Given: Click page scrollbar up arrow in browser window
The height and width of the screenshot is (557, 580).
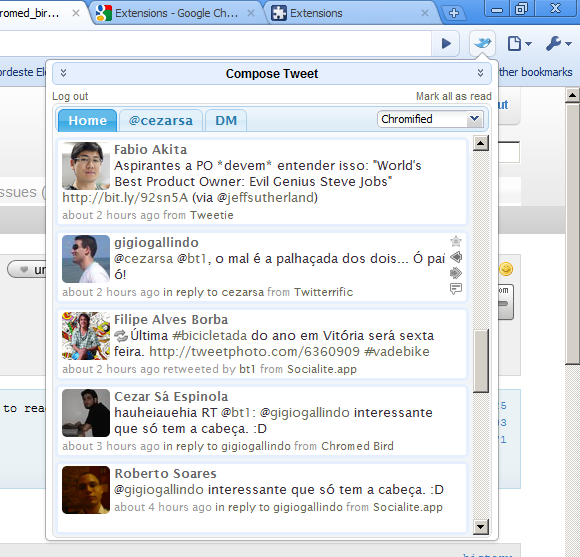Looking at the screenshot, I should (572, 95).
